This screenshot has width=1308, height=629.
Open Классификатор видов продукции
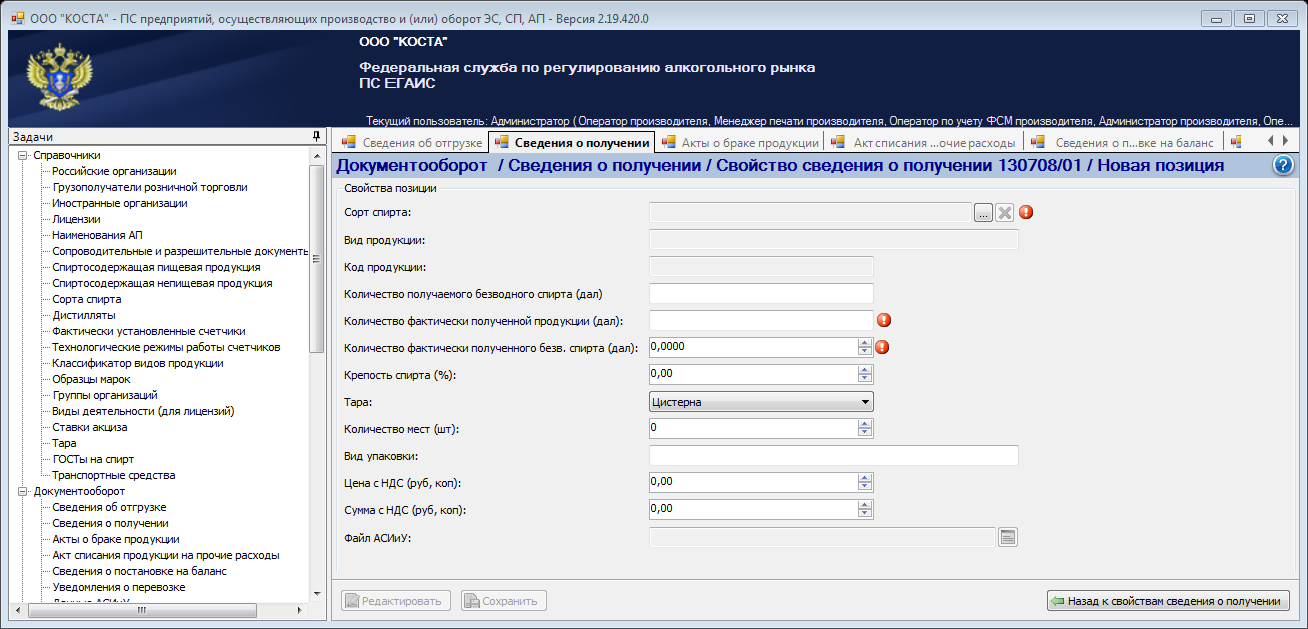(138, 363)
